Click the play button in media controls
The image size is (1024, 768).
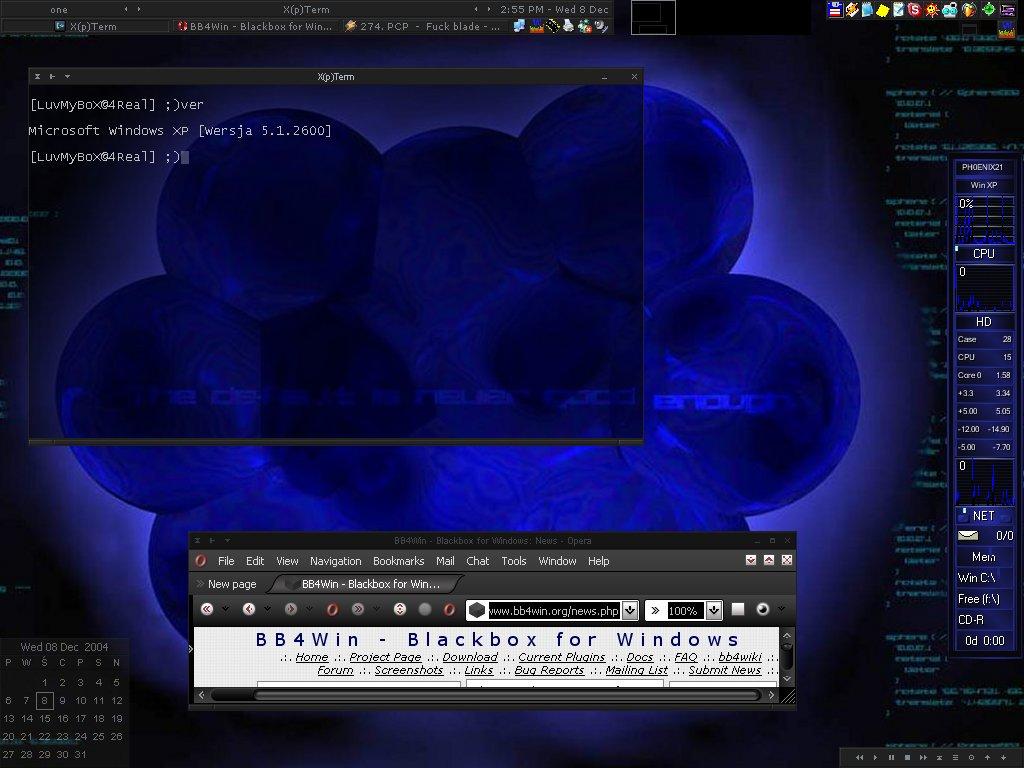pos(875,758)
